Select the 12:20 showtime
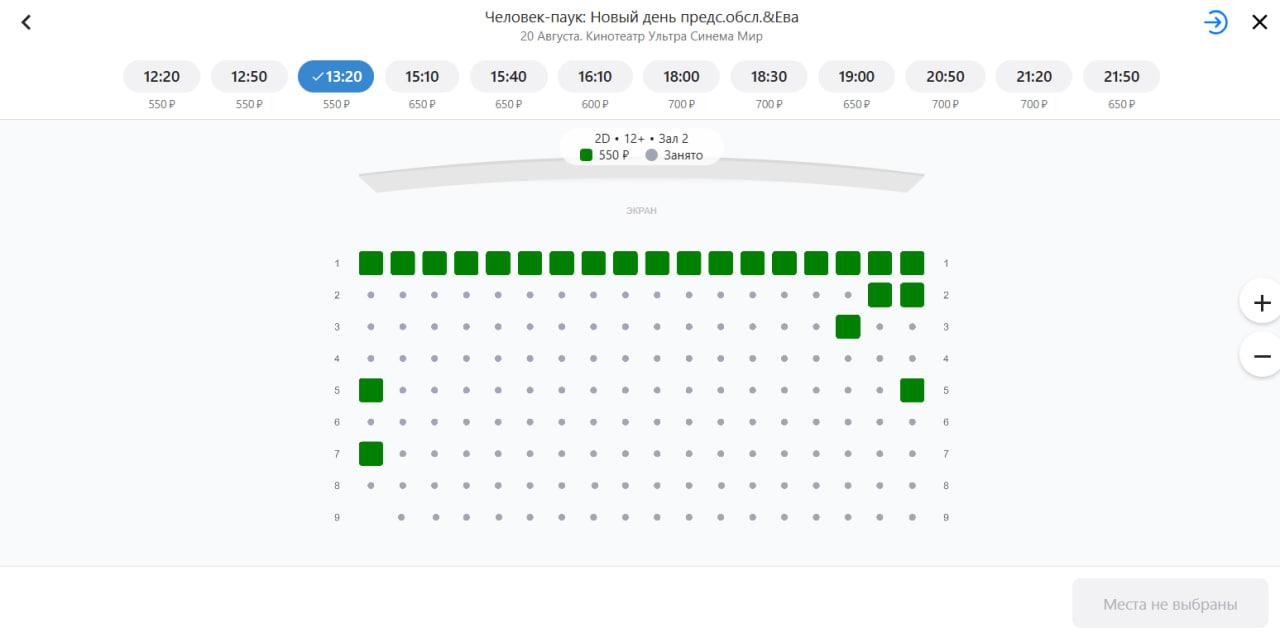Viewport: 1280px width, 632px height. [x=162, y=77]
